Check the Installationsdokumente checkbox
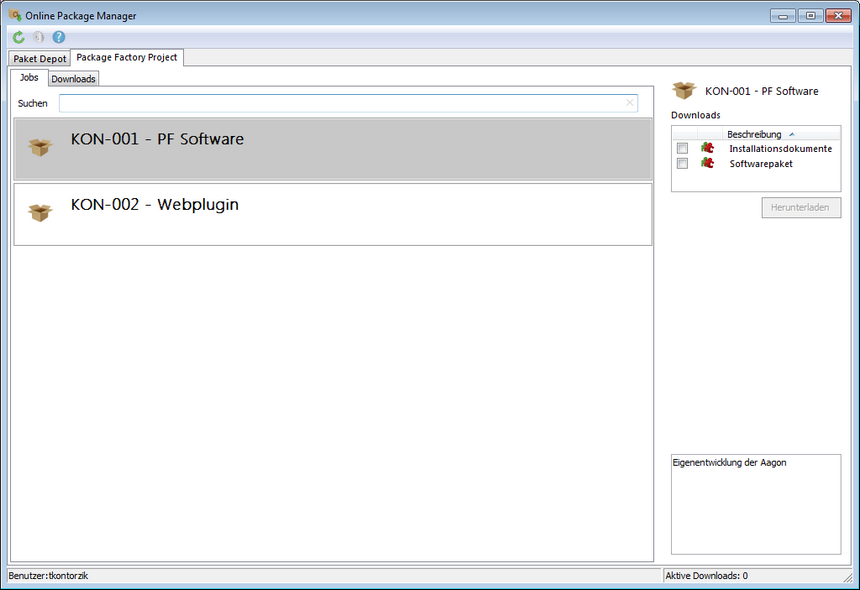Screen dimensions: 860x590 point(682,148)
